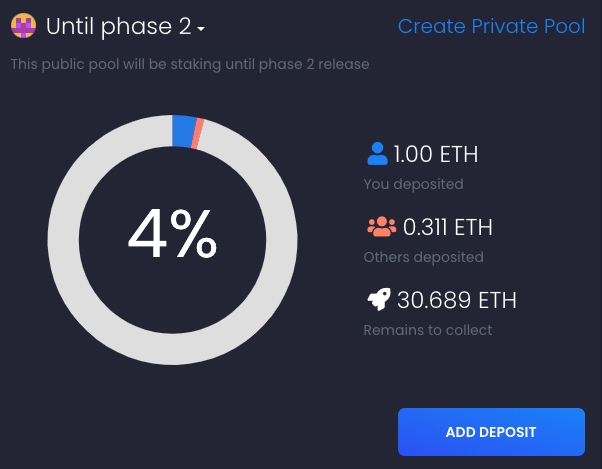Viewport: 602px width, 469px height.
Task: Click the "Others deposited" label
Action: pos(423,257)
